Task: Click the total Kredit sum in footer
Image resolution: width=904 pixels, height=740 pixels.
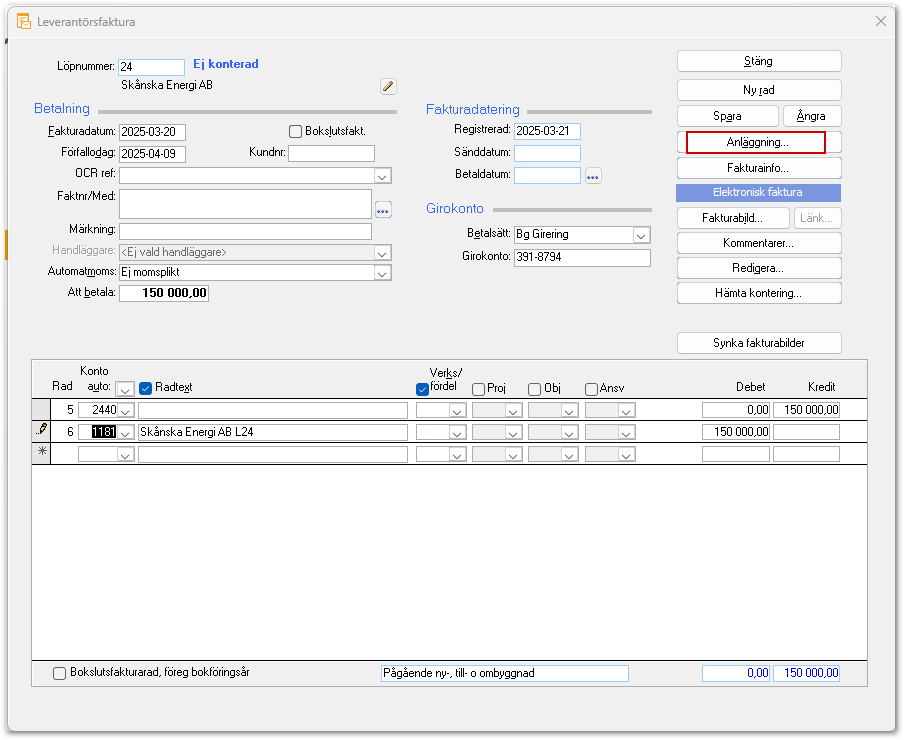Action: coord(806,673)
